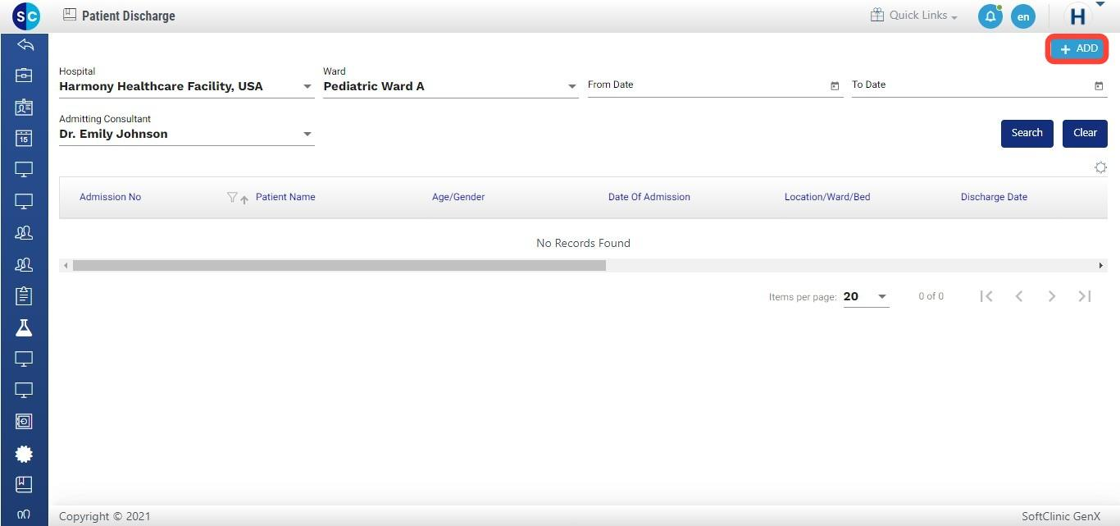Click the back arrow in the sidebar
This screenshot has width=1120, height=526.
point(24,45)
